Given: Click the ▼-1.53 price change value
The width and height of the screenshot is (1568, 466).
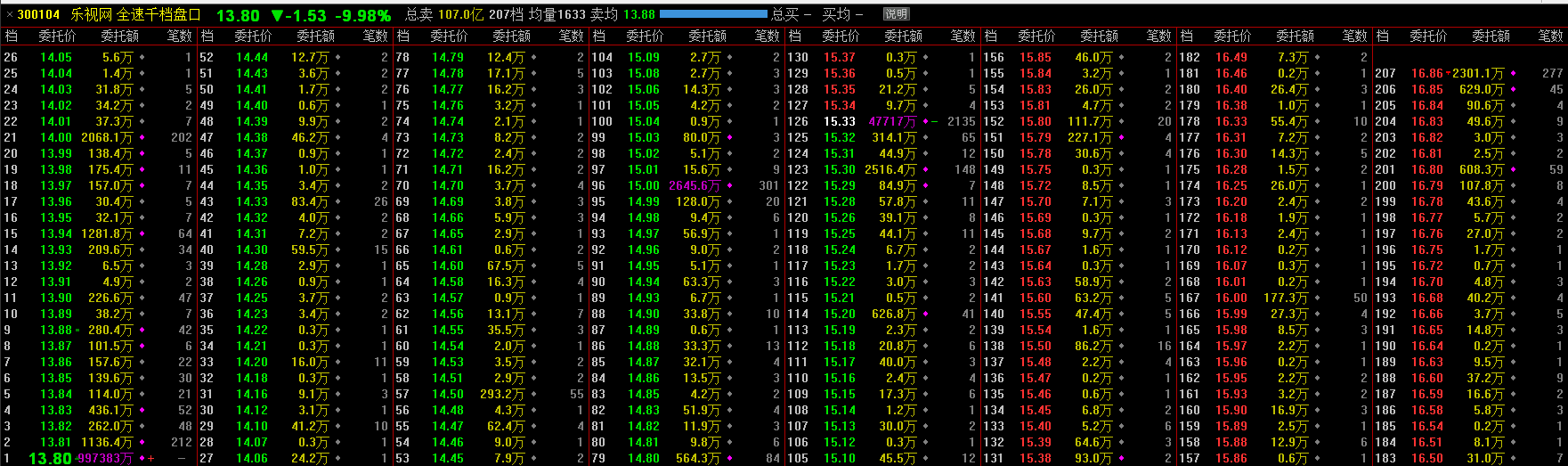Looking at the screenshot, I should [x=298, y=16].
